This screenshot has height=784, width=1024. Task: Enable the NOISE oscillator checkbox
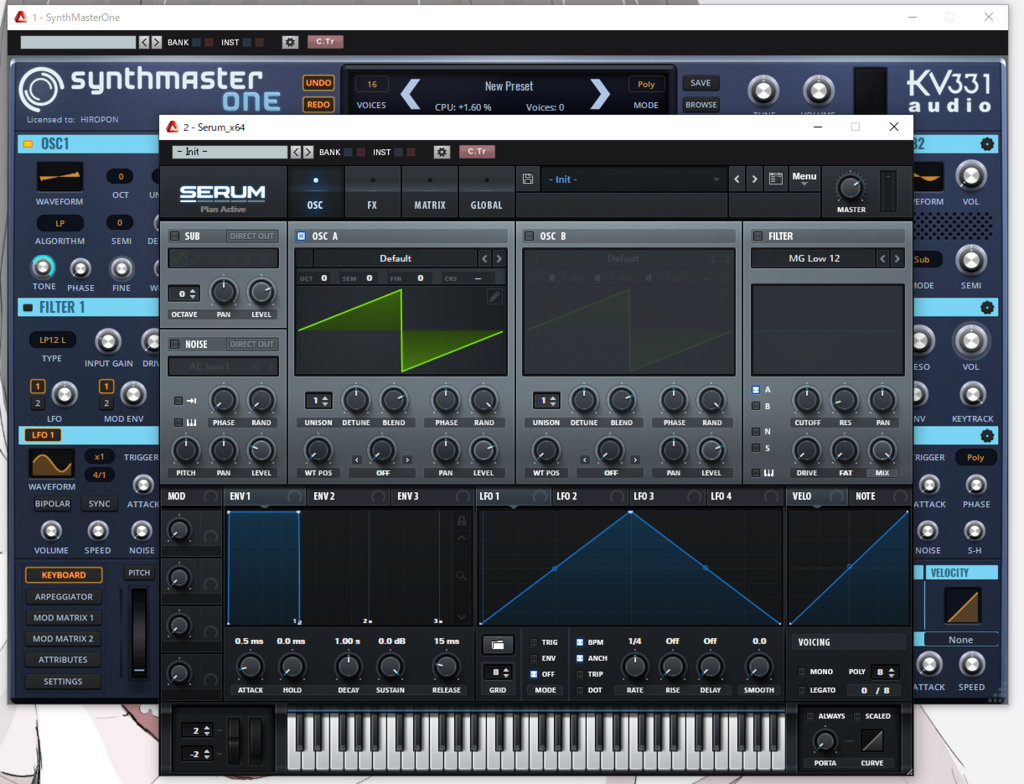coord(174,344)
